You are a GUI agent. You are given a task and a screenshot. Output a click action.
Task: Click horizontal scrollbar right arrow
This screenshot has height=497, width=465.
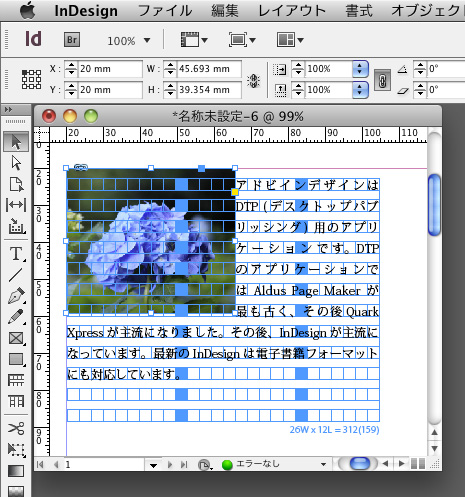(402, 463)
